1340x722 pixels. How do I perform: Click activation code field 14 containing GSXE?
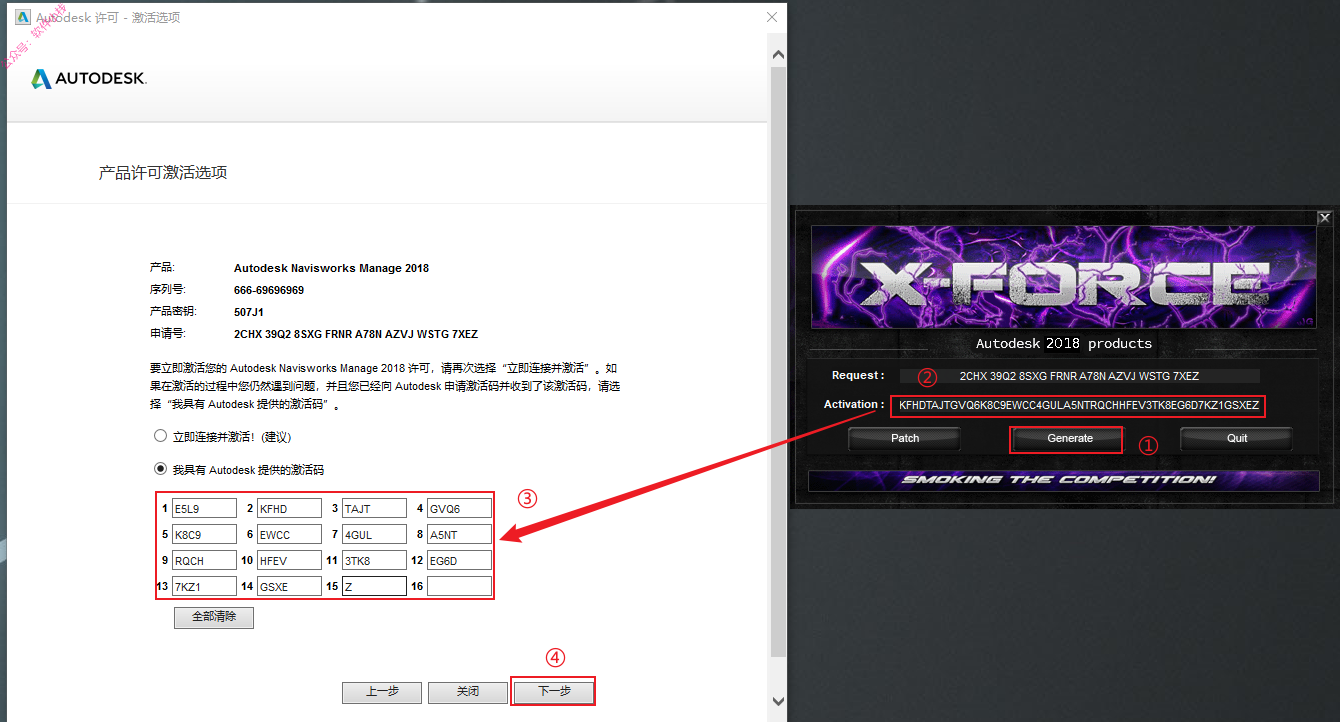point(289,586)
